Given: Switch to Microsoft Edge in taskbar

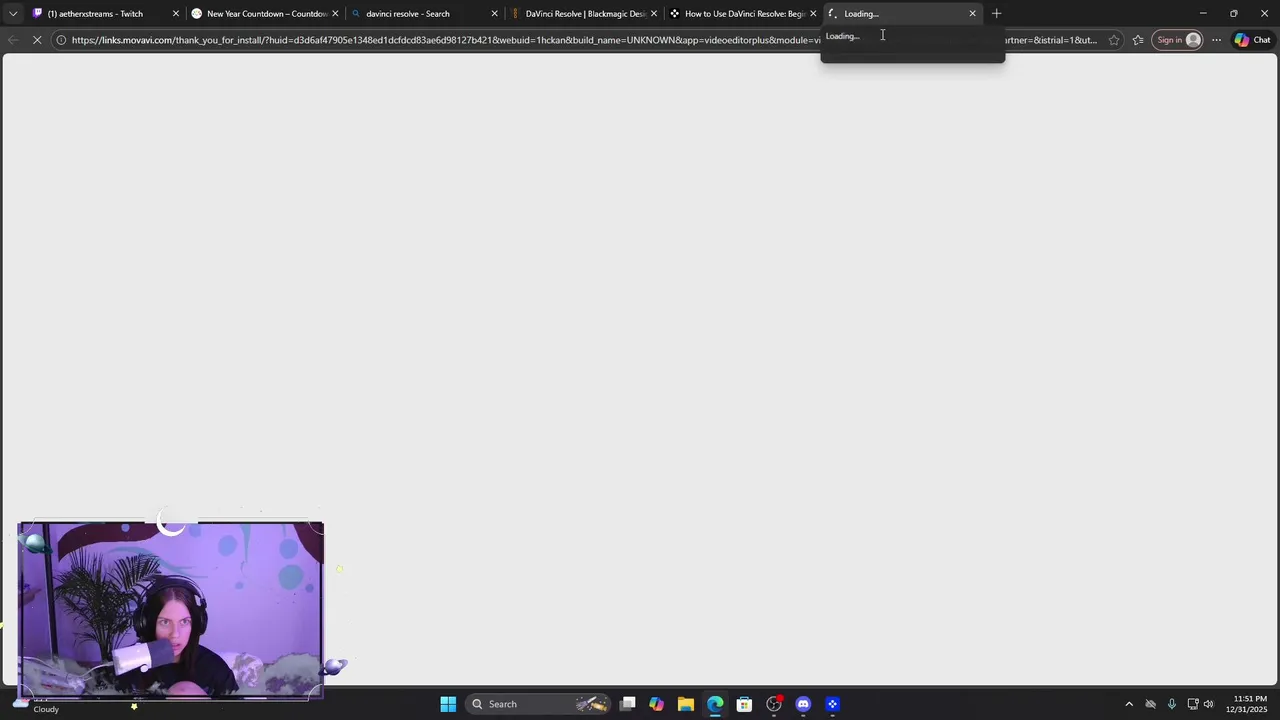Looking at the screenshot, I should point(715,704).
